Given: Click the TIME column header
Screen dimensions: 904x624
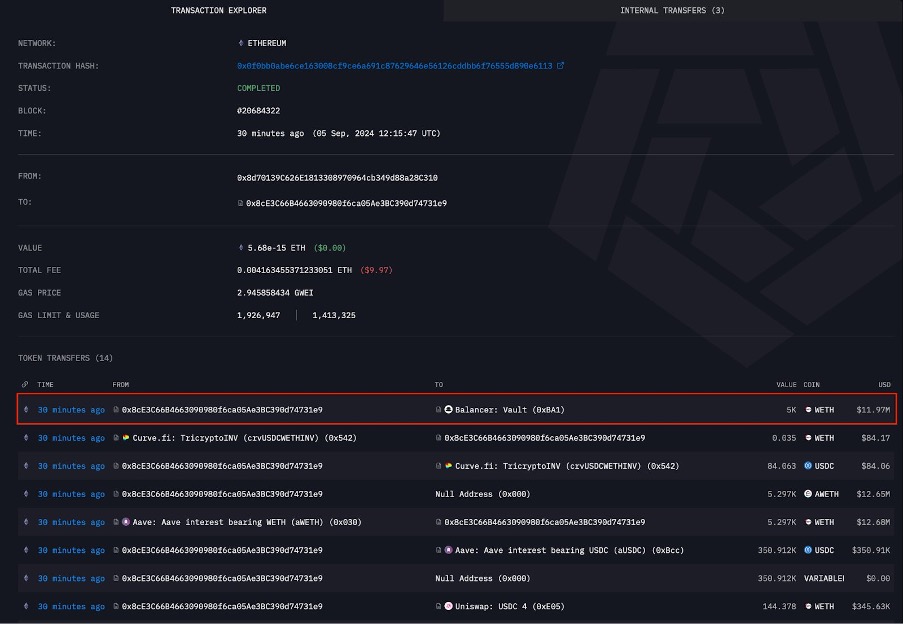Looking at the screenshot, I should coord(46,385).
